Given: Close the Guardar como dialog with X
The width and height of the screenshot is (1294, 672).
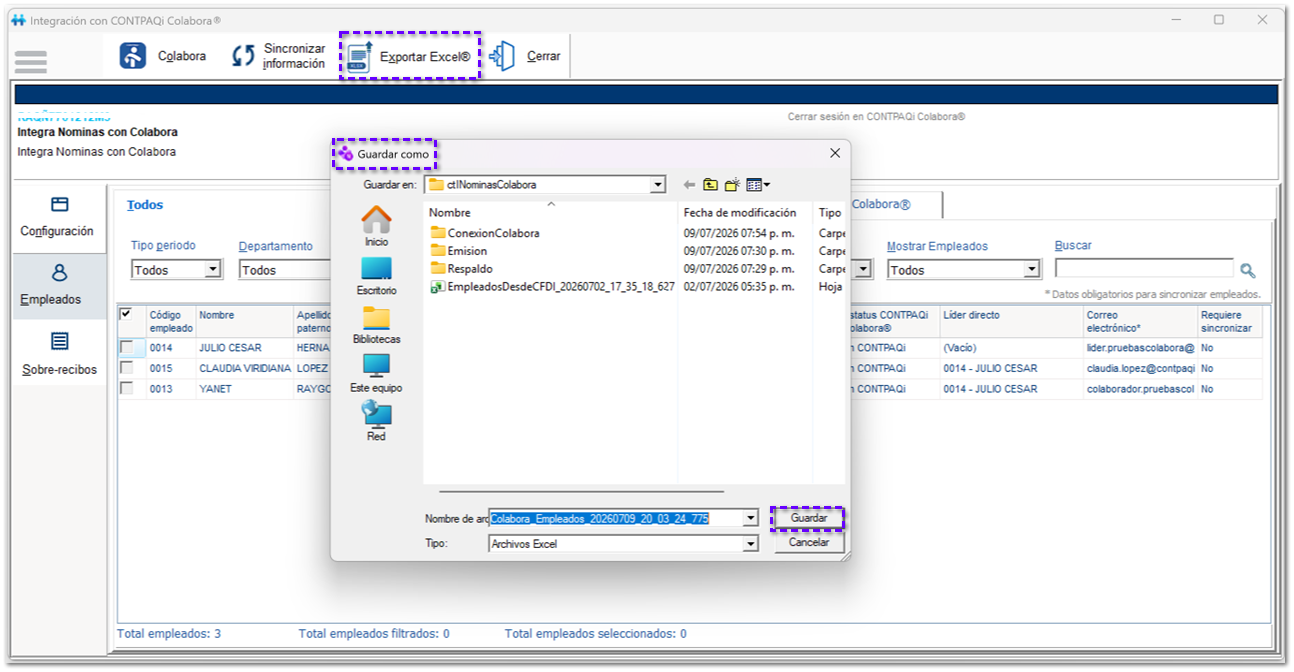Looking at the screenshot, I should [835, 153].
